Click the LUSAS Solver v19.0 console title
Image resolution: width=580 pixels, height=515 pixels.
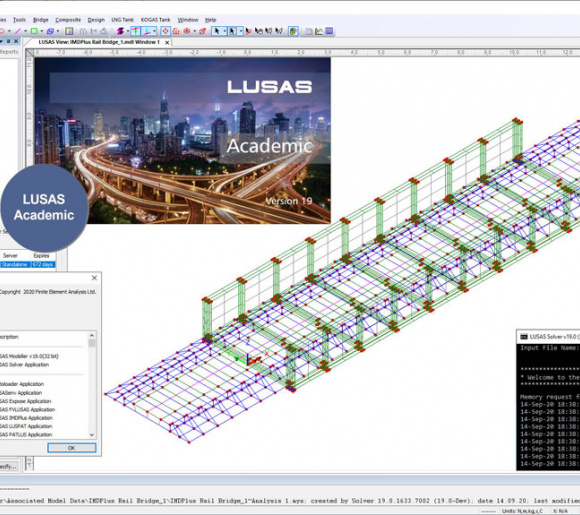(553, 337)
